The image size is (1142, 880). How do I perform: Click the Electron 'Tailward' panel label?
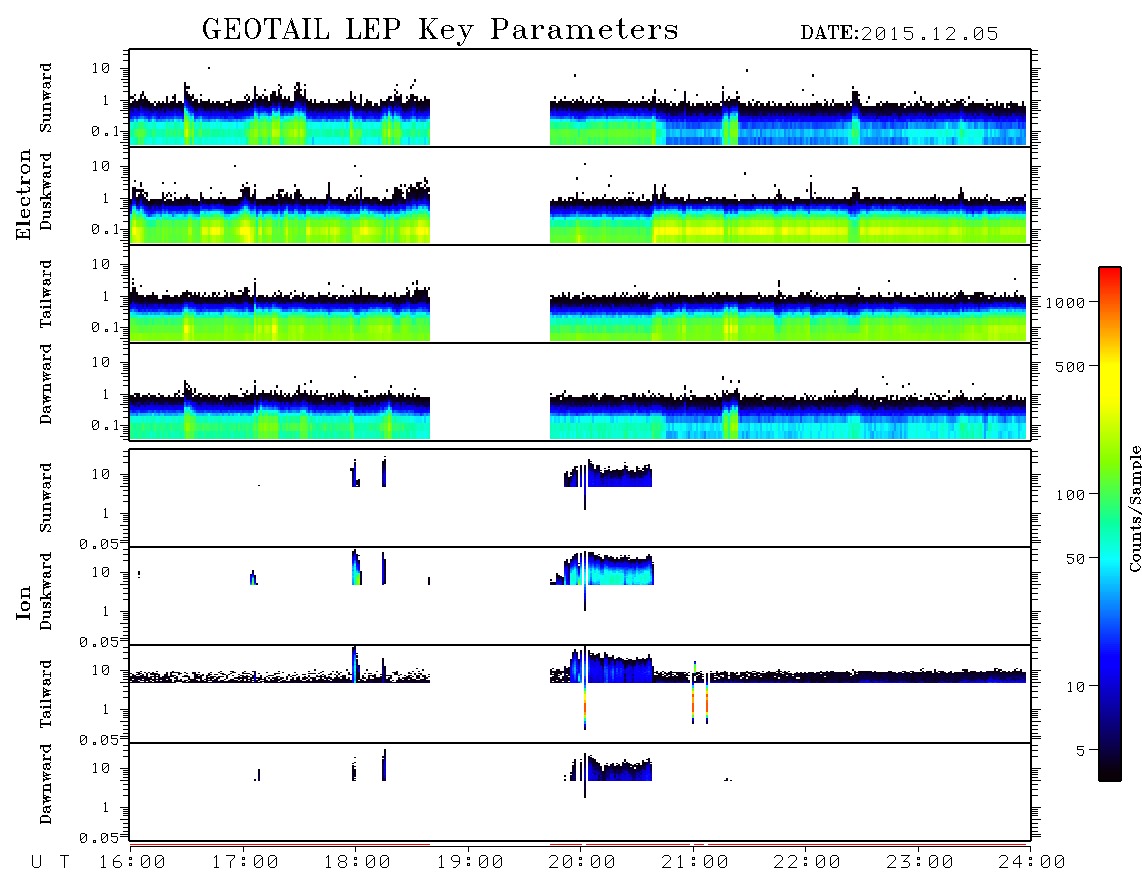point(45,294)
